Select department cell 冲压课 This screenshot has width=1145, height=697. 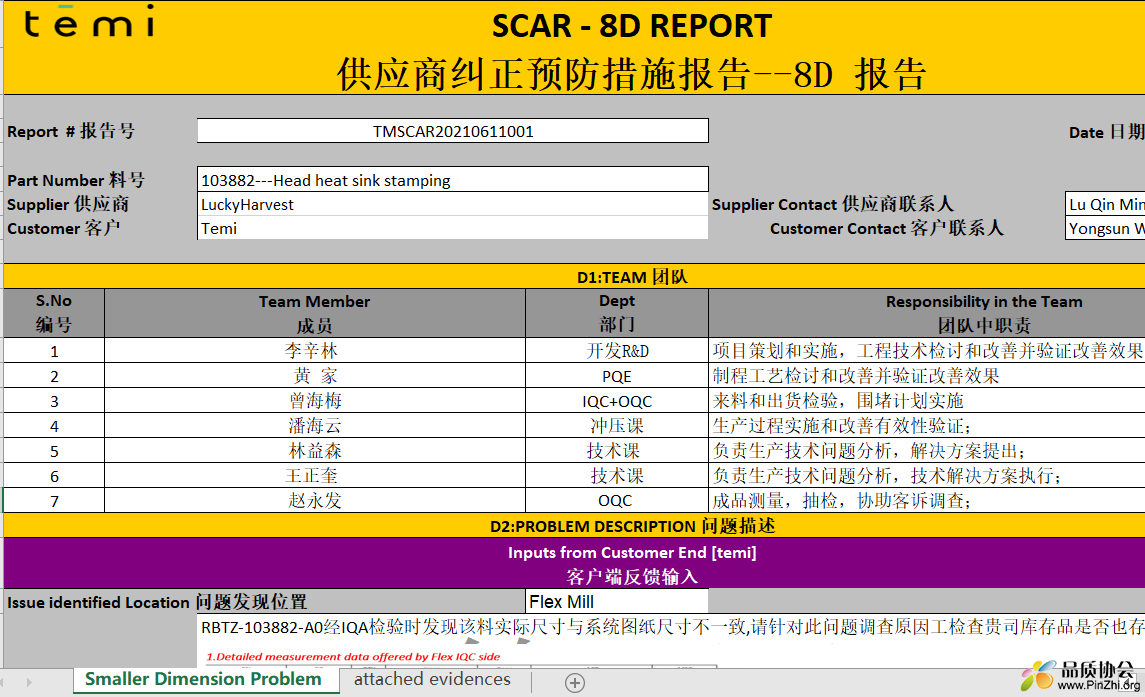point(617,425)
